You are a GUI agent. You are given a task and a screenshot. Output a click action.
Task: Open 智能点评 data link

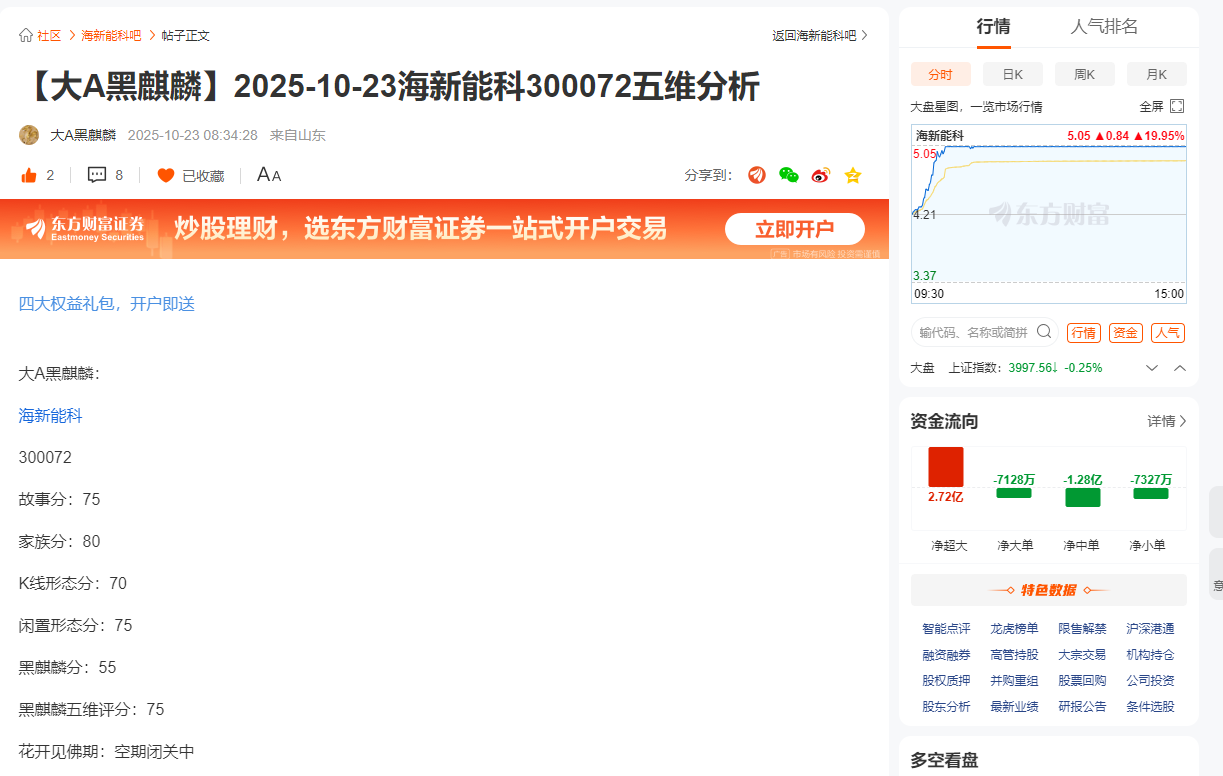(946, 628)
